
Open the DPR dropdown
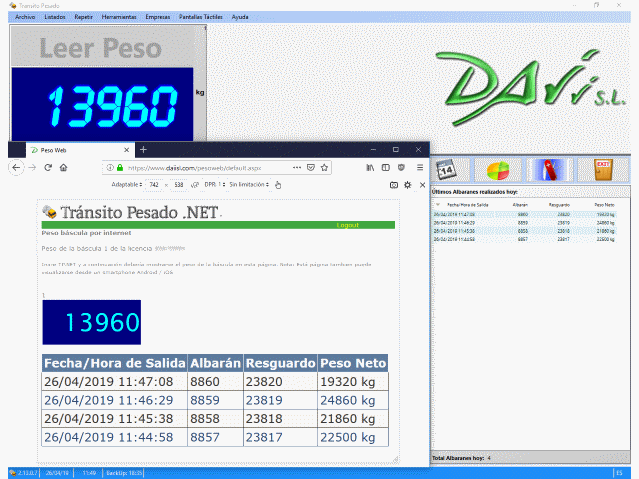(214, 185)
